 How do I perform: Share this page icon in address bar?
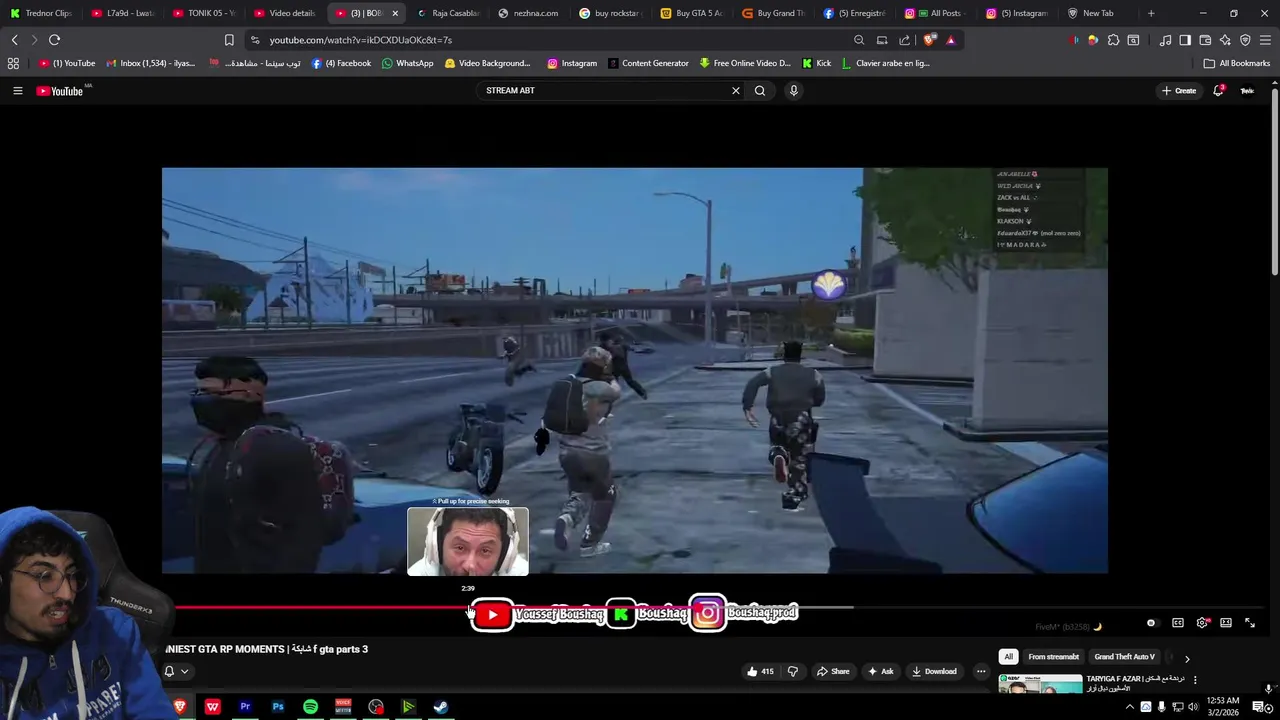coord(905,40)
